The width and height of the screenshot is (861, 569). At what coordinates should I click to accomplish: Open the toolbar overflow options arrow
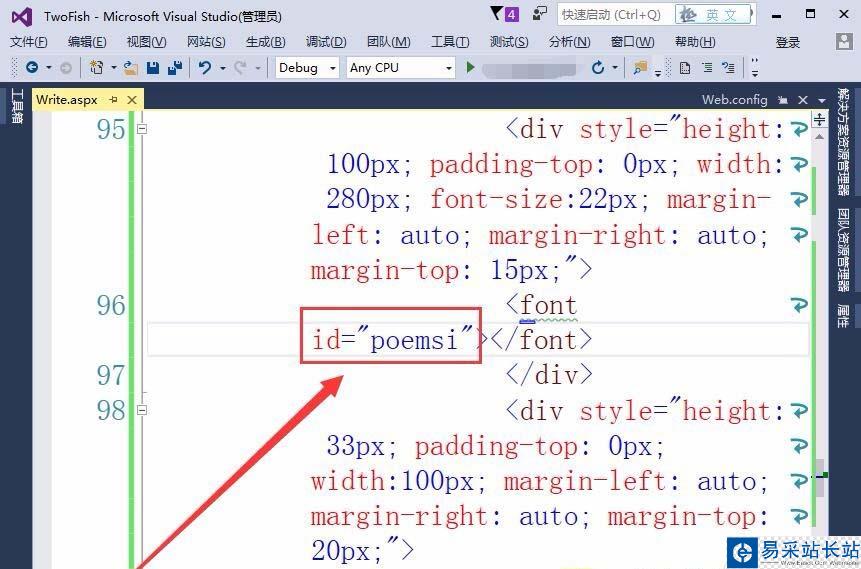[755, 68]
